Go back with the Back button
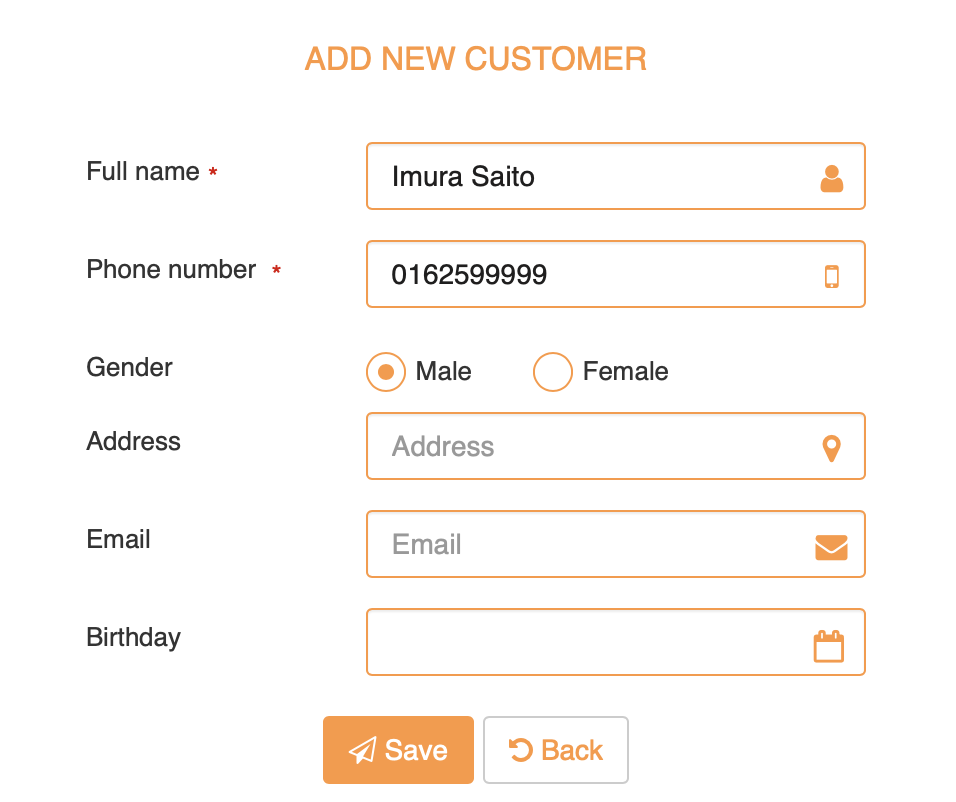The width and height of the screenshot is (956, 802). [x=556, y=750]
